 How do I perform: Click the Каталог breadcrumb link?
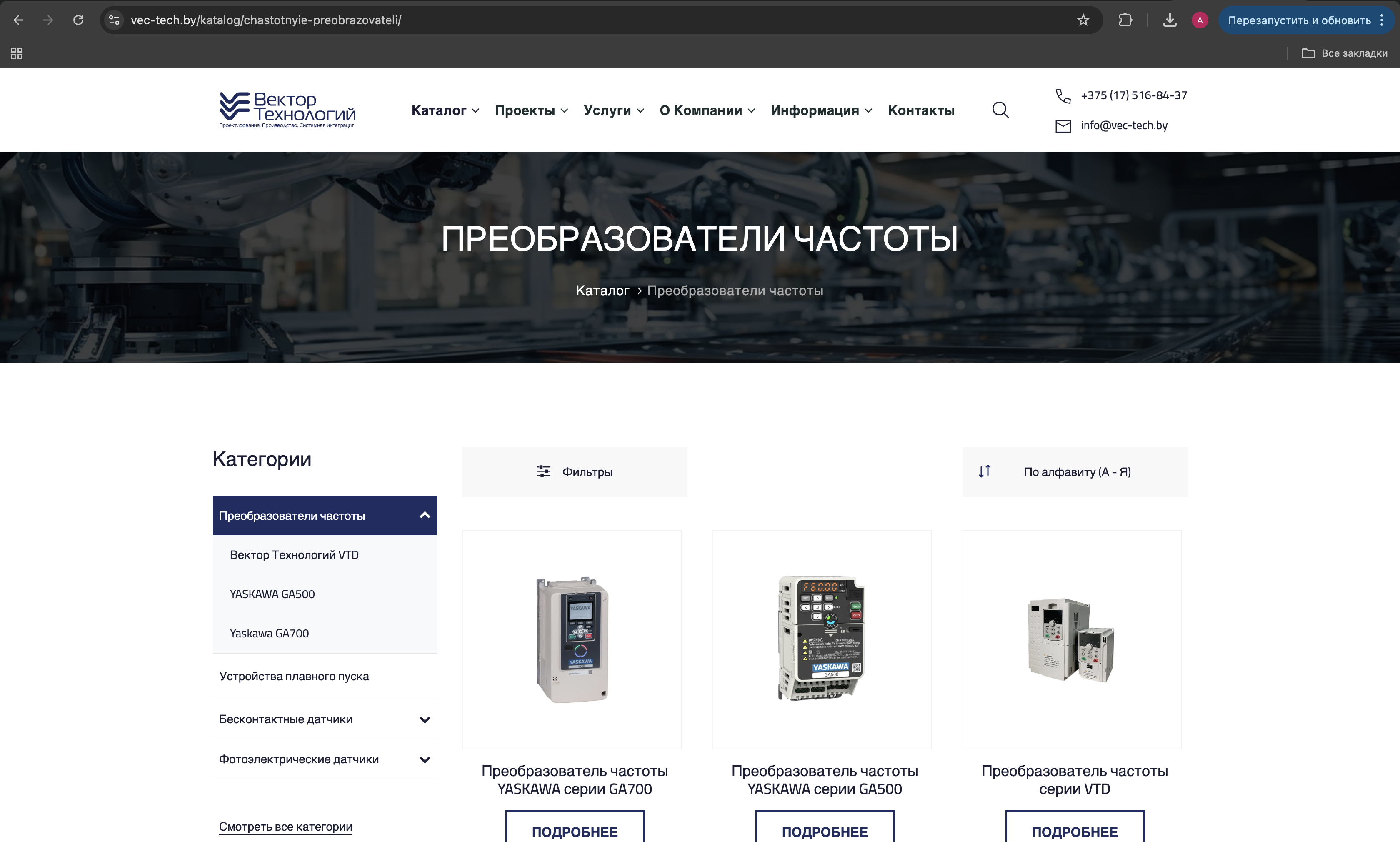602,291
